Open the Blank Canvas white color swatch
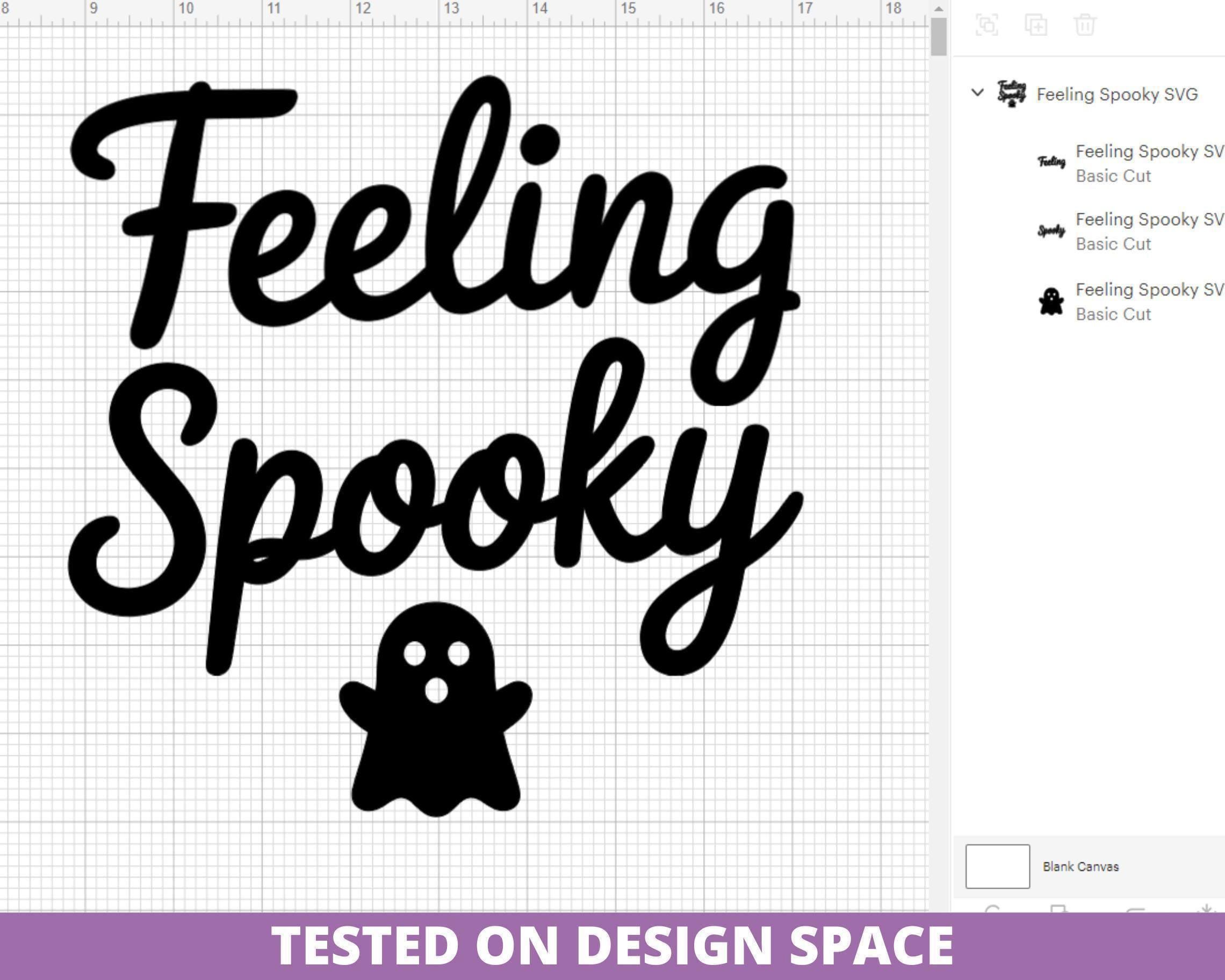This screenshot has height=980, width=1225. point(998,867)
